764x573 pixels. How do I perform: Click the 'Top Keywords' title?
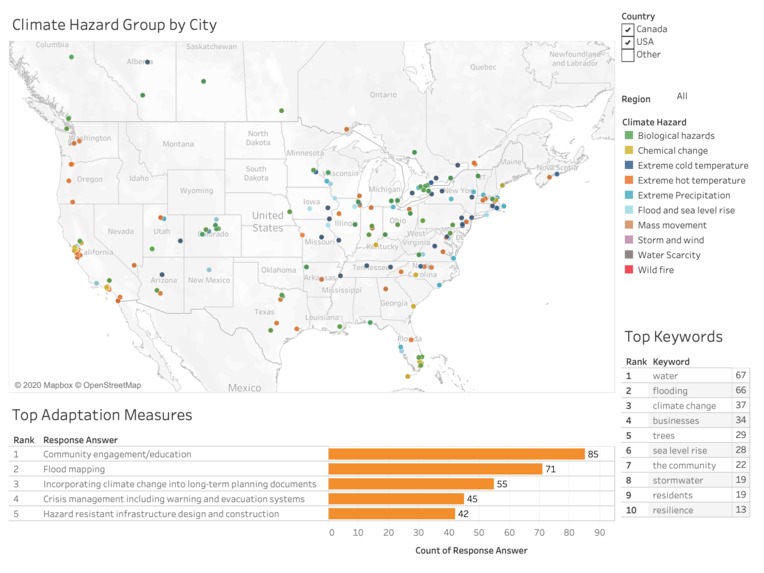tap(673, 337)
